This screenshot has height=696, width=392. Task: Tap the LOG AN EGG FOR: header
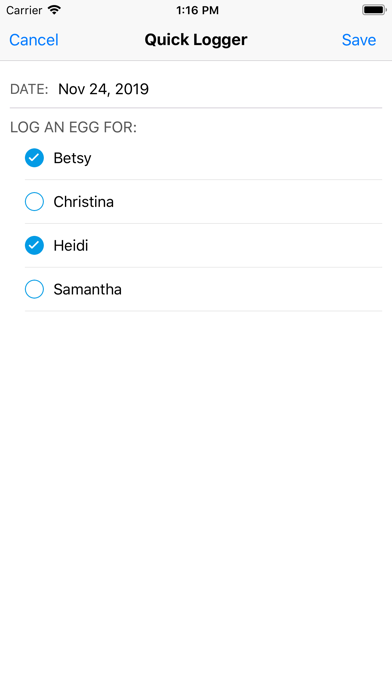(x=73, y=127)
